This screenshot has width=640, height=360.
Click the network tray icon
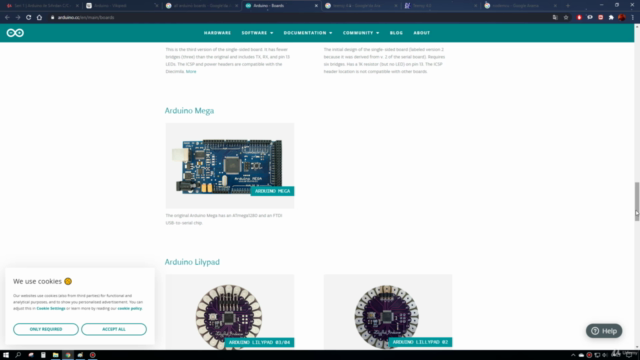(x=597, y=355)
